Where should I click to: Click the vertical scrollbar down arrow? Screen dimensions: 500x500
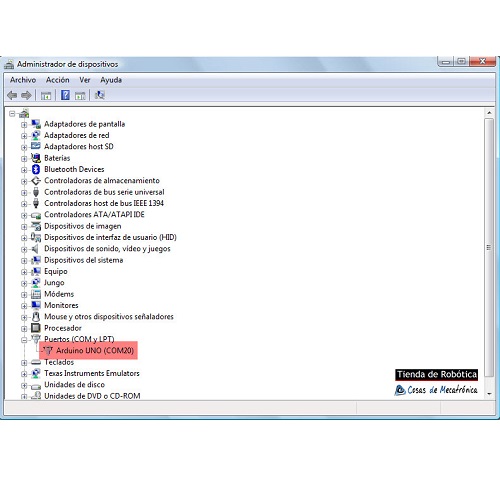click(x=489, y=394)
